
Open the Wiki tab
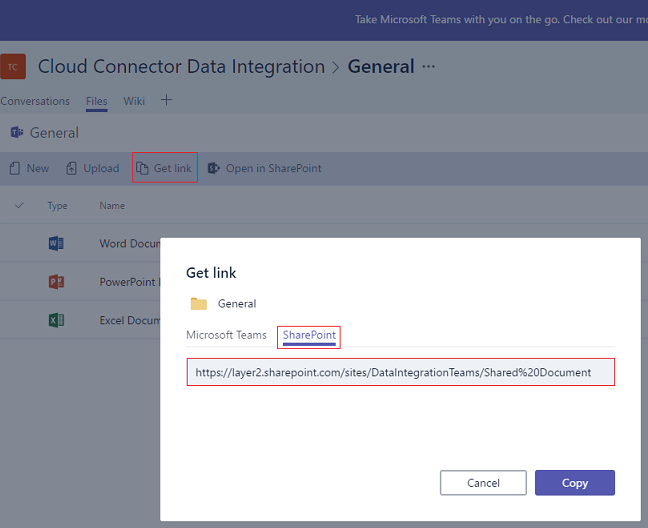click(134, 101)
